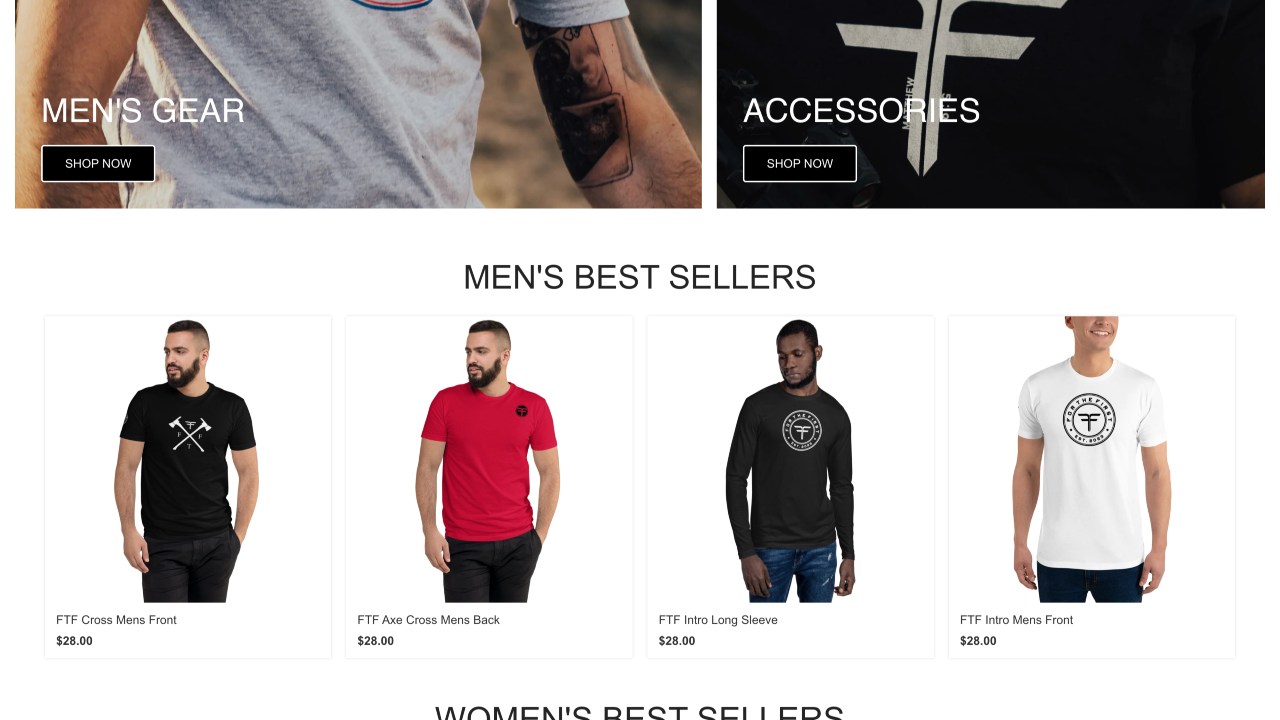
Task: Click the Men's Gear banner title text
Action: click(143, 110)
